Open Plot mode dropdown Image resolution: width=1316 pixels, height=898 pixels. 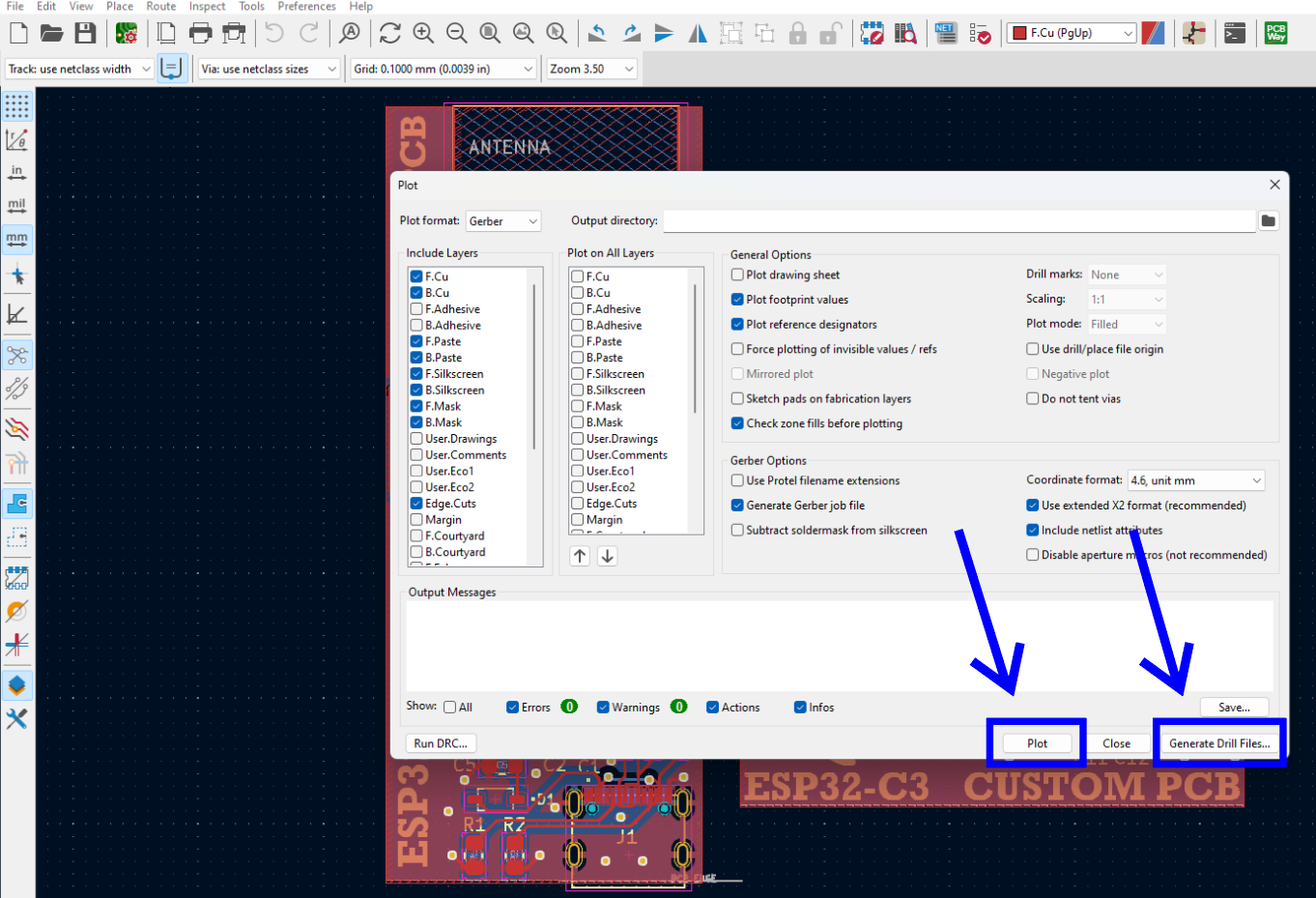[1127, 325]
